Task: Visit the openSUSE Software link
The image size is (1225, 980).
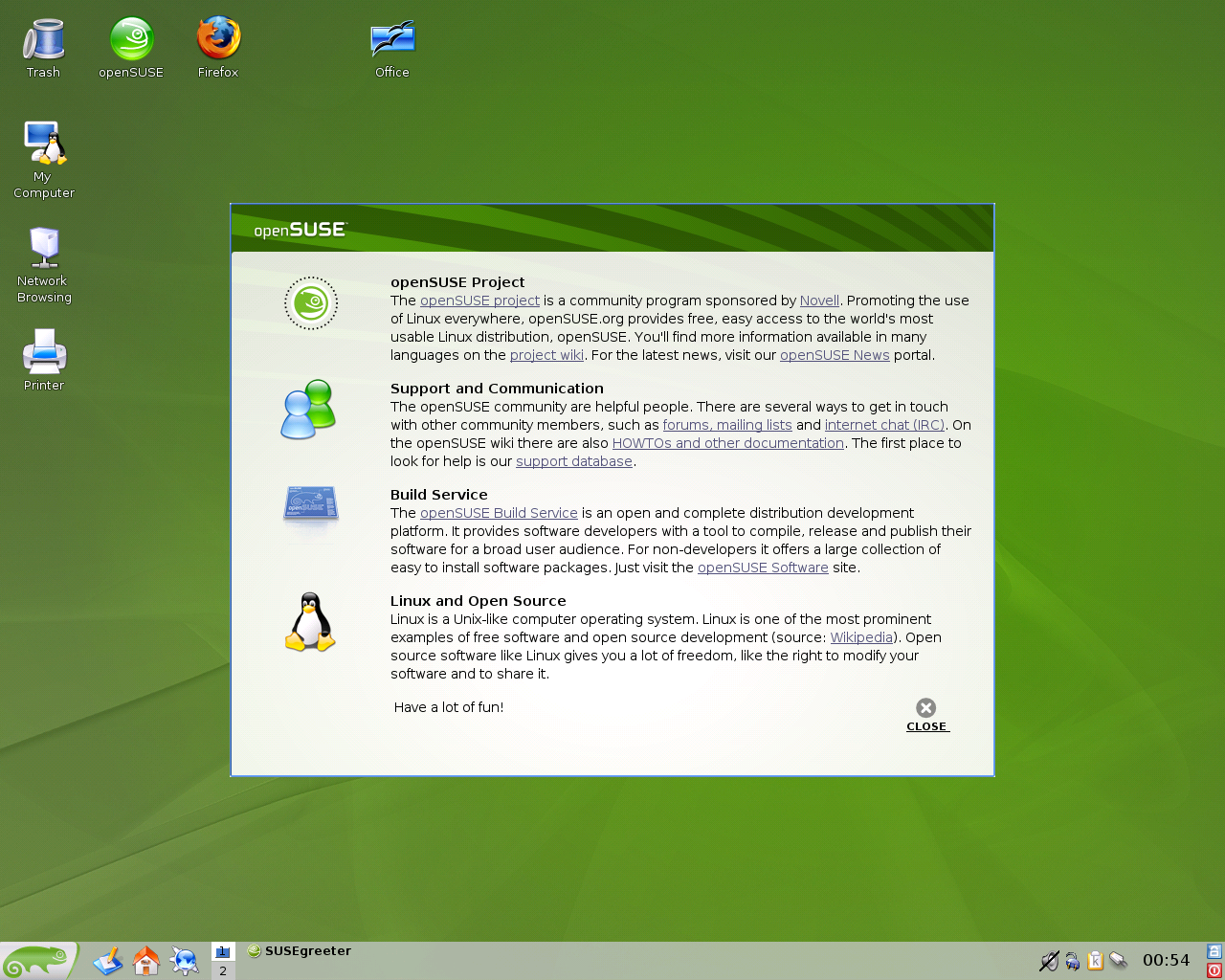Action: click(763, 568)
